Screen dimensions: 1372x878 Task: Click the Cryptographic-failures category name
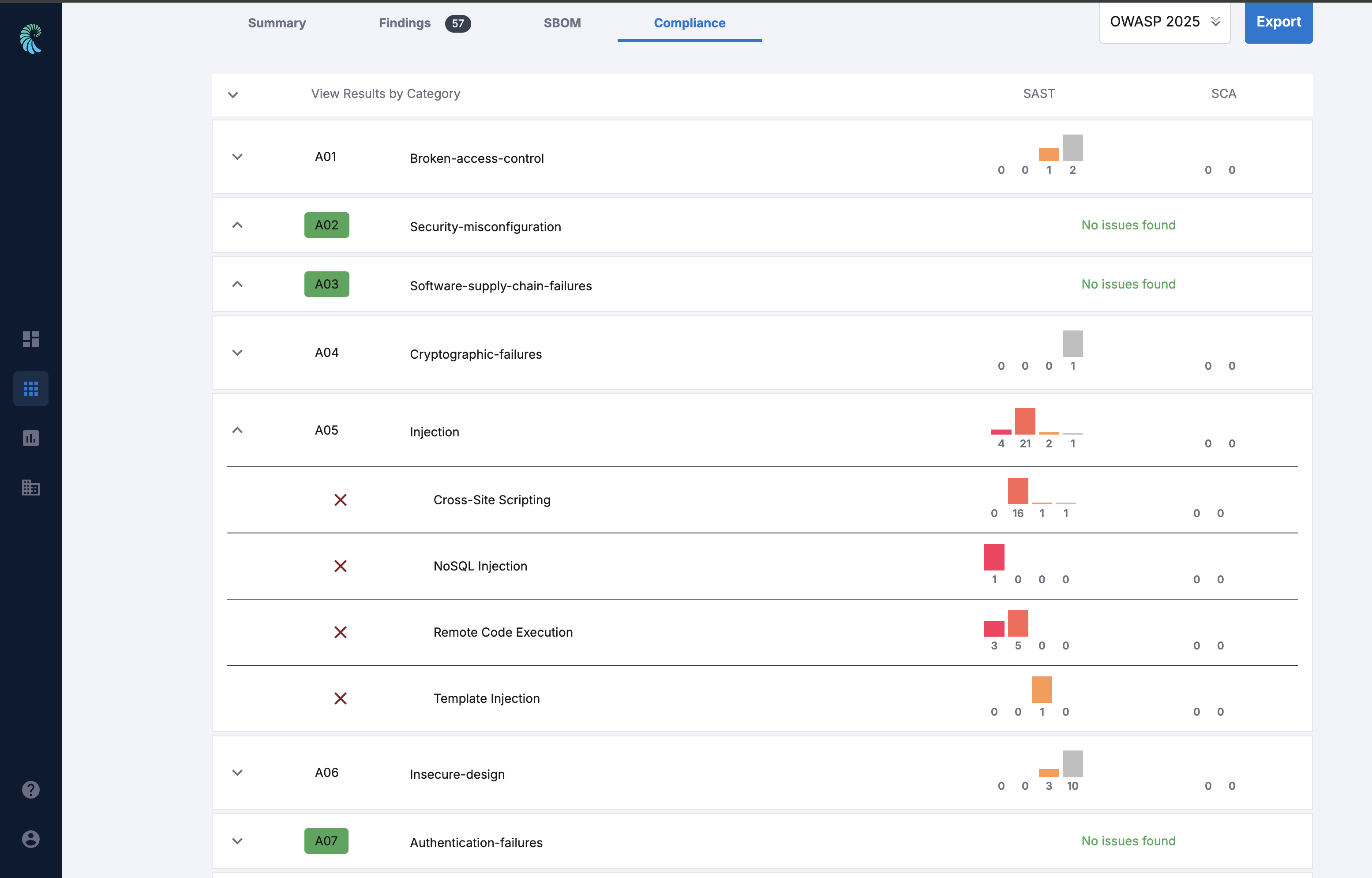pos(476,354)
